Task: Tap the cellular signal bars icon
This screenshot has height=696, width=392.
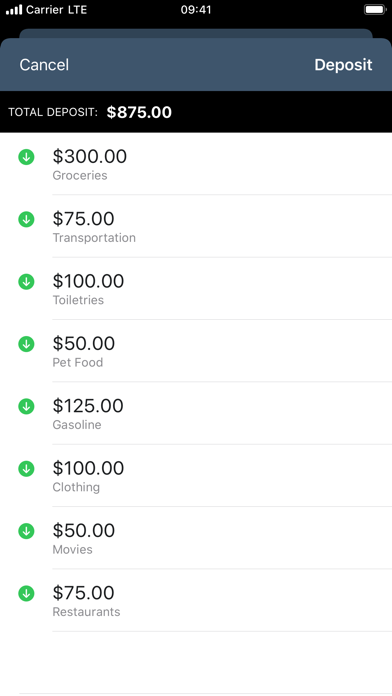Action: click(x=14, y=9)
